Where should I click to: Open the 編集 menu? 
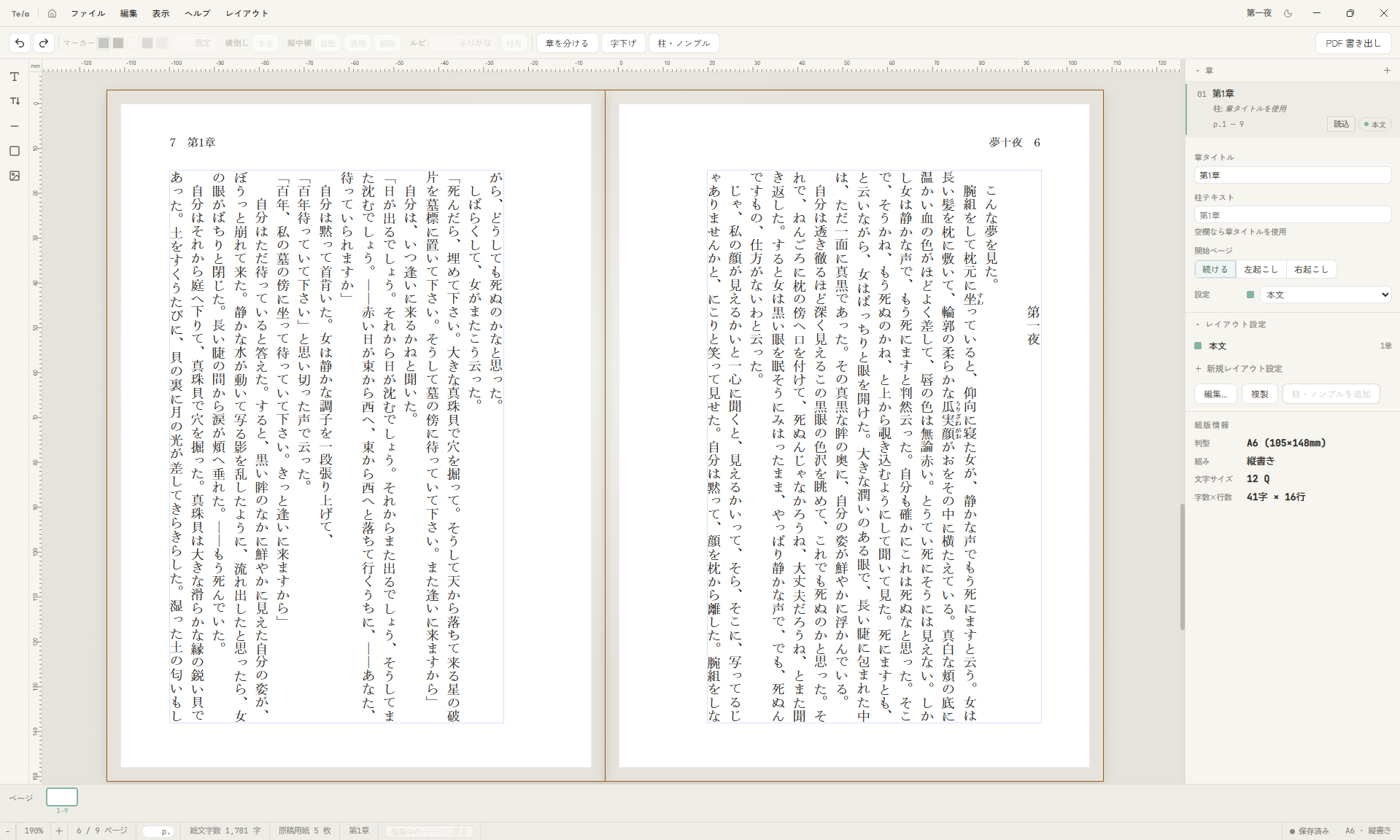pyautogui.click(x=128, y=13)
